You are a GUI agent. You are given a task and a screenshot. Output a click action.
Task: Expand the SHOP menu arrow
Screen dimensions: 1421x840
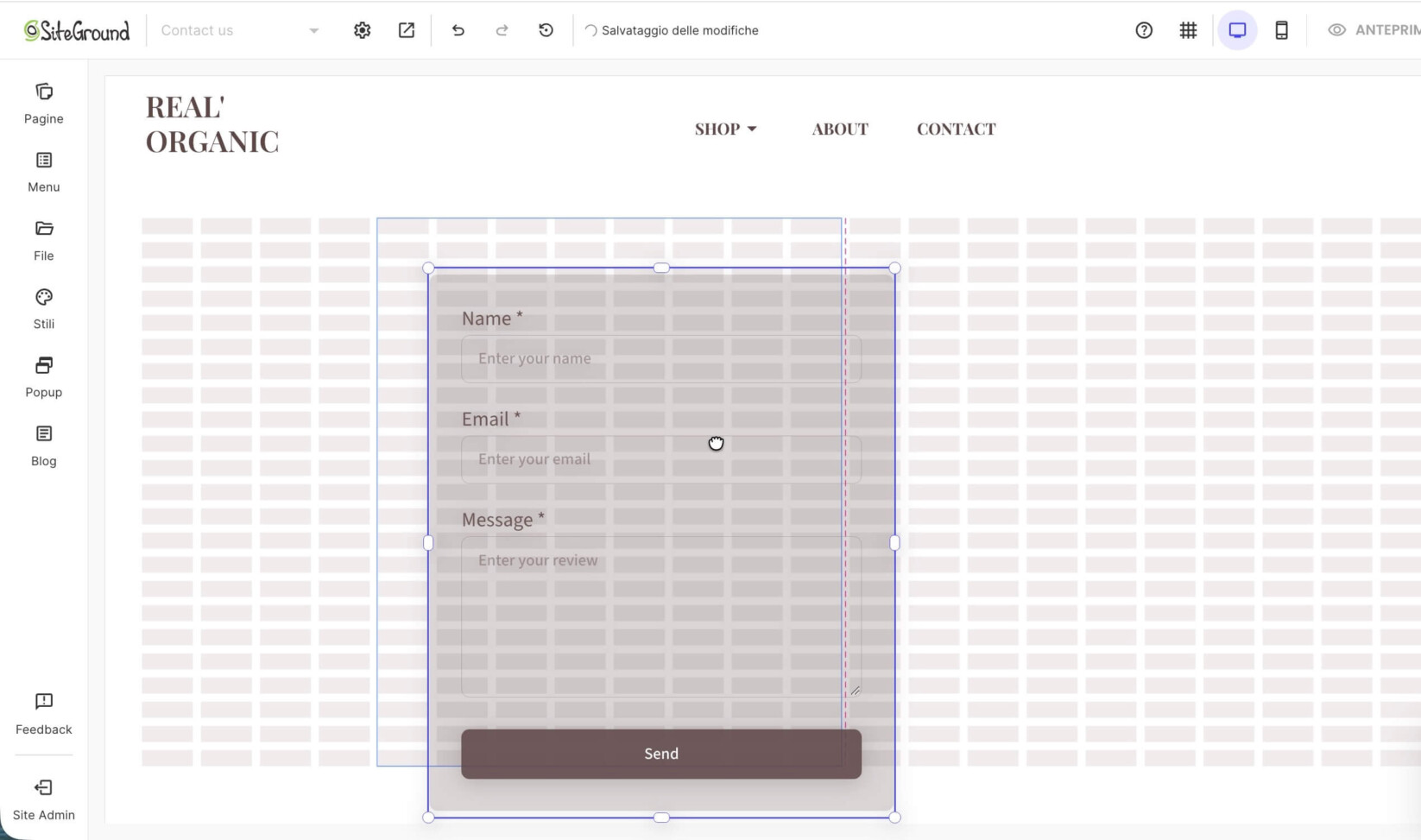[x=752, y=129]
